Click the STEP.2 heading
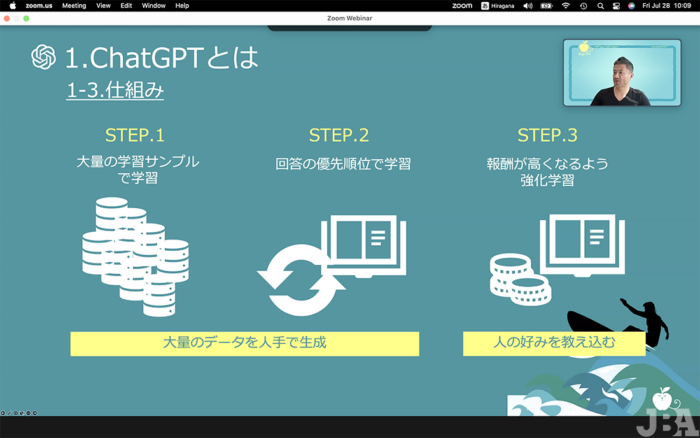This screenshot has width=700, height=438. pyautogui.click(x=339, y=135)
